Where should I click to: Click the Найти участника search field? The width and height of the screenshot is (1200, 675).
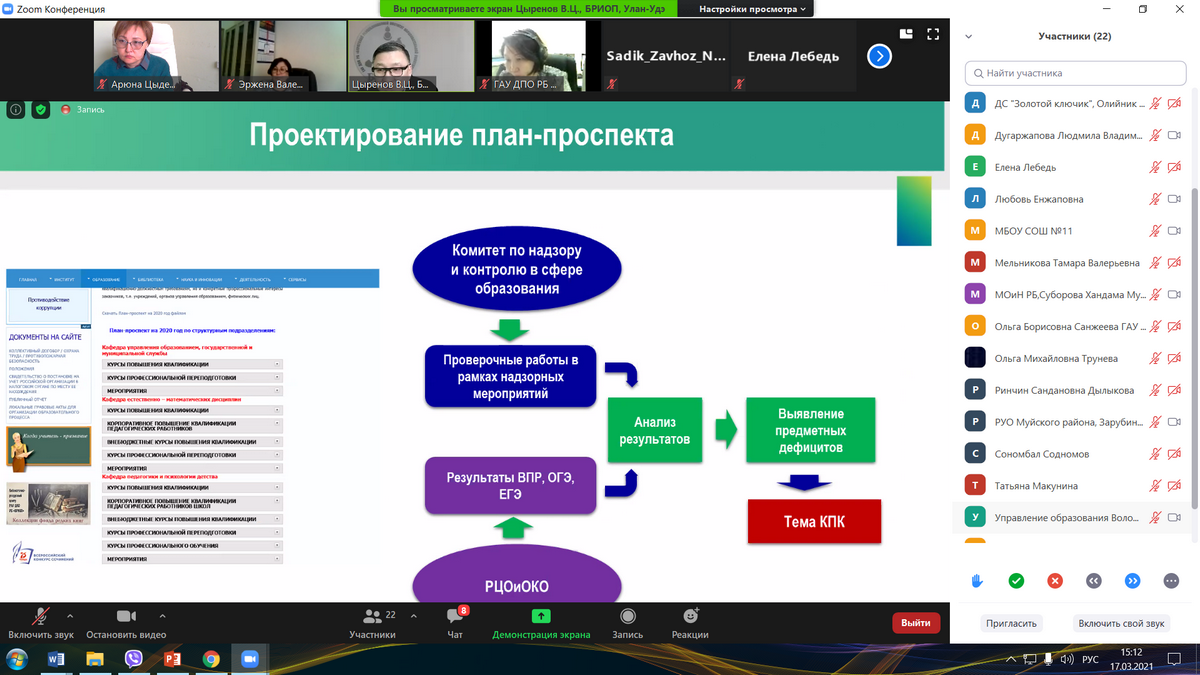(1075, 73)
